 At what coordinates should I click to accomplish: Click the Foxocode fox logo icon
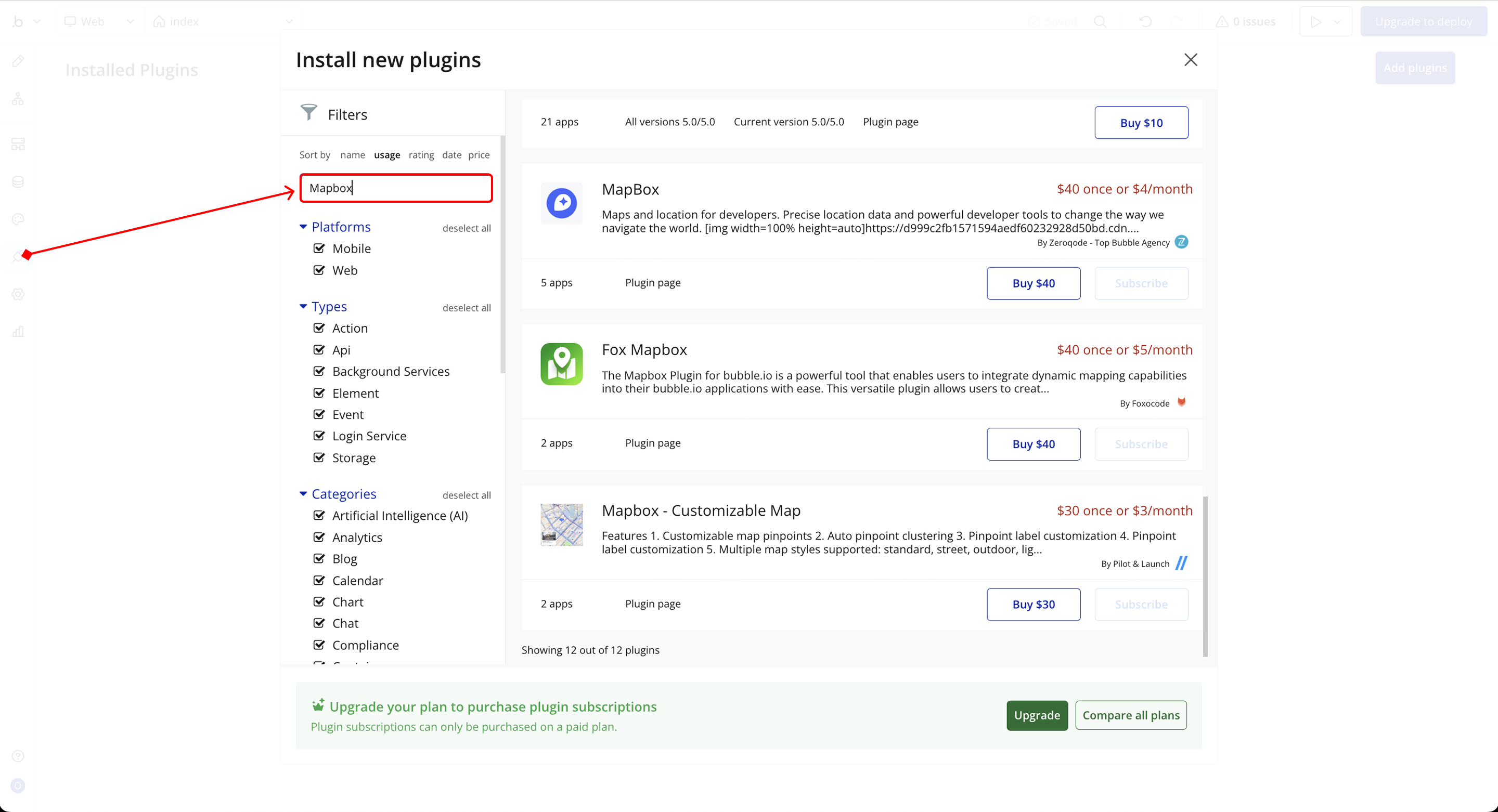(1181, 402)
